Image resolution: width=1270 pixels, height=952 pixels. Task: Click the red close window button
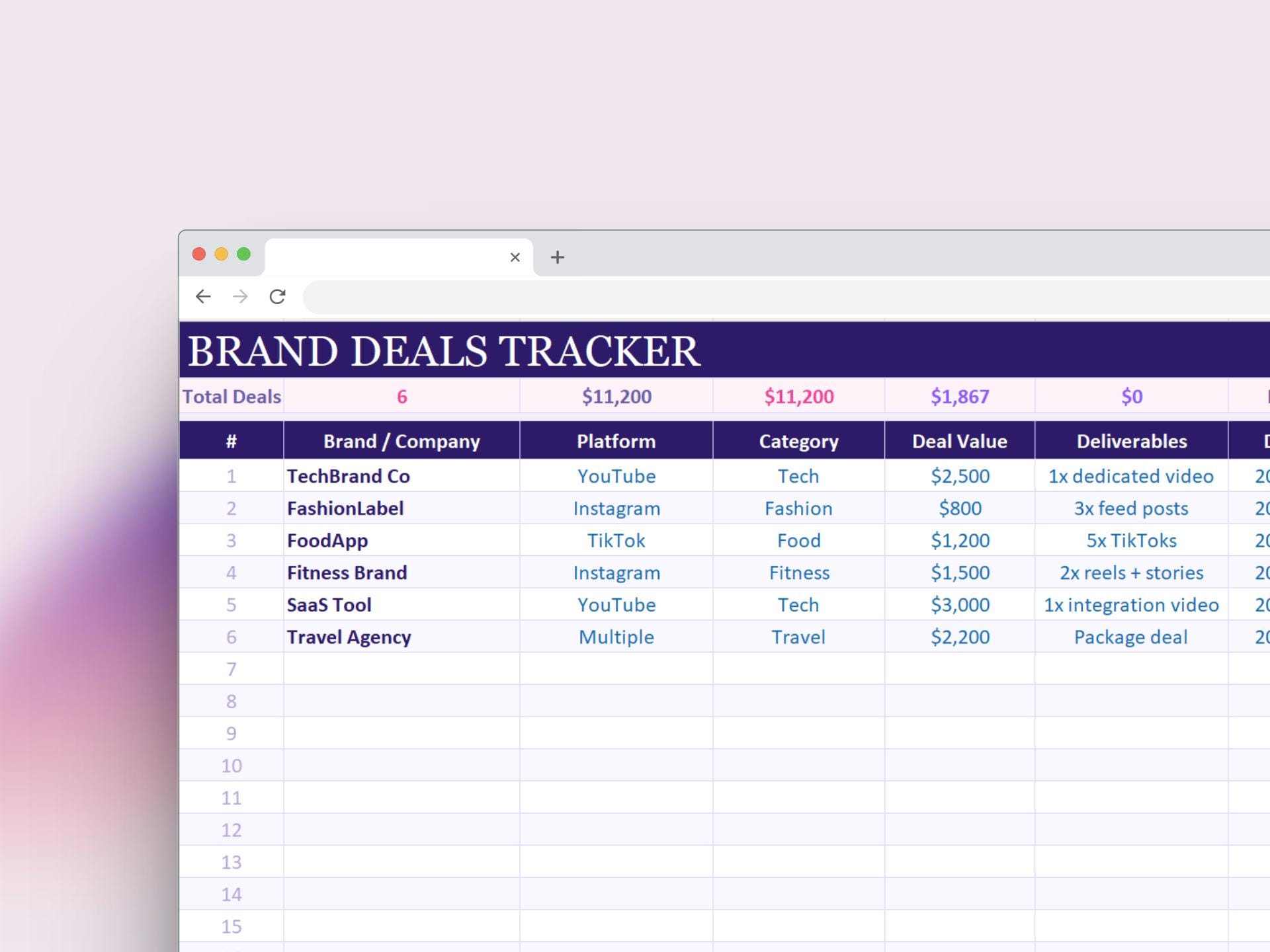(199, 254)
